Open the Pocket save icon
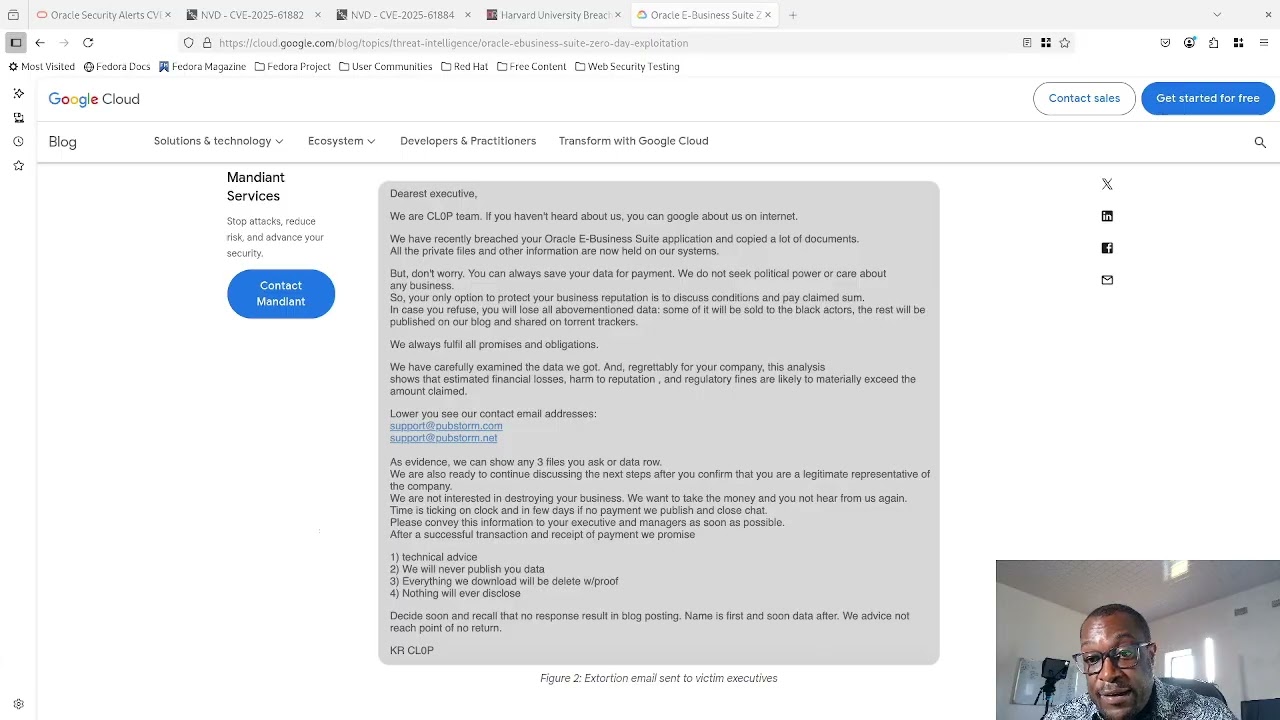 [x=1165, y=43]
